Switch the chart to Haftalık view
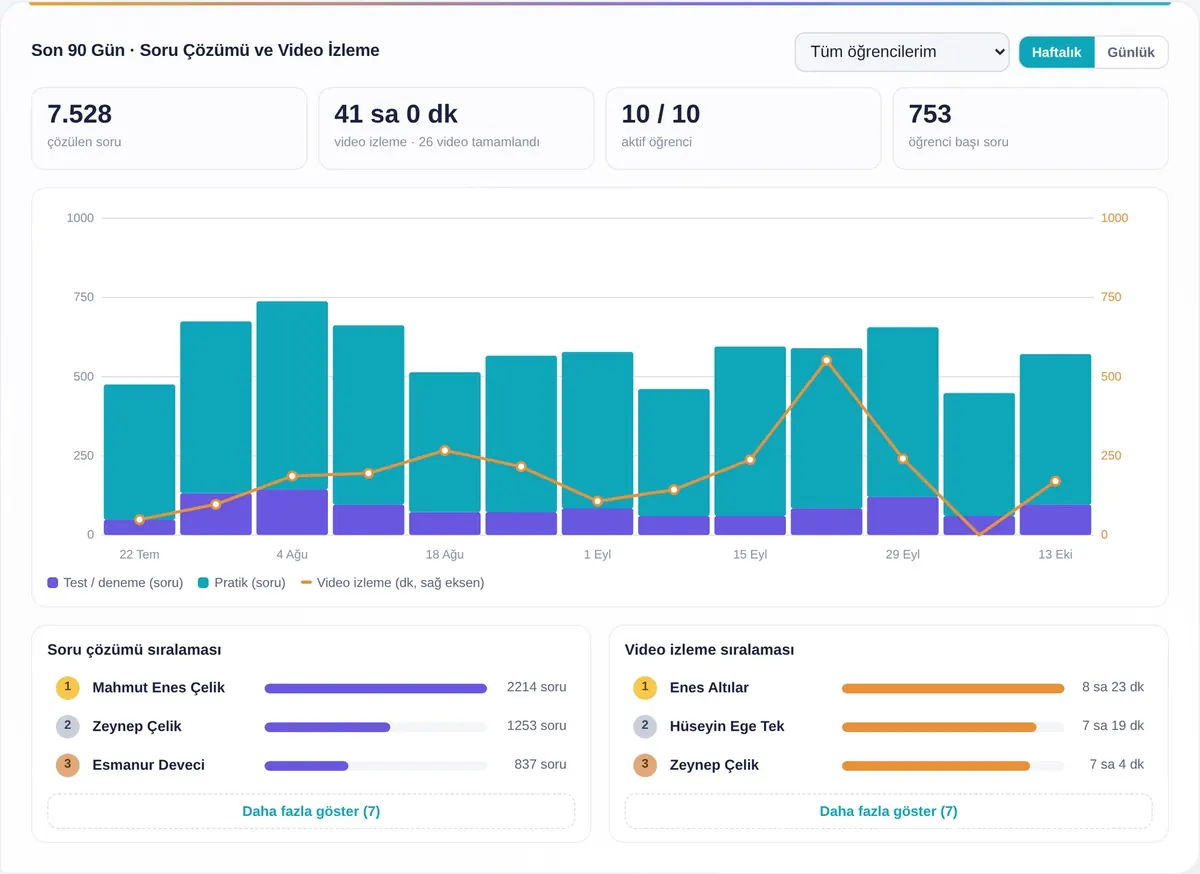Screen dimensions: 1200x874 point(1057,52)
